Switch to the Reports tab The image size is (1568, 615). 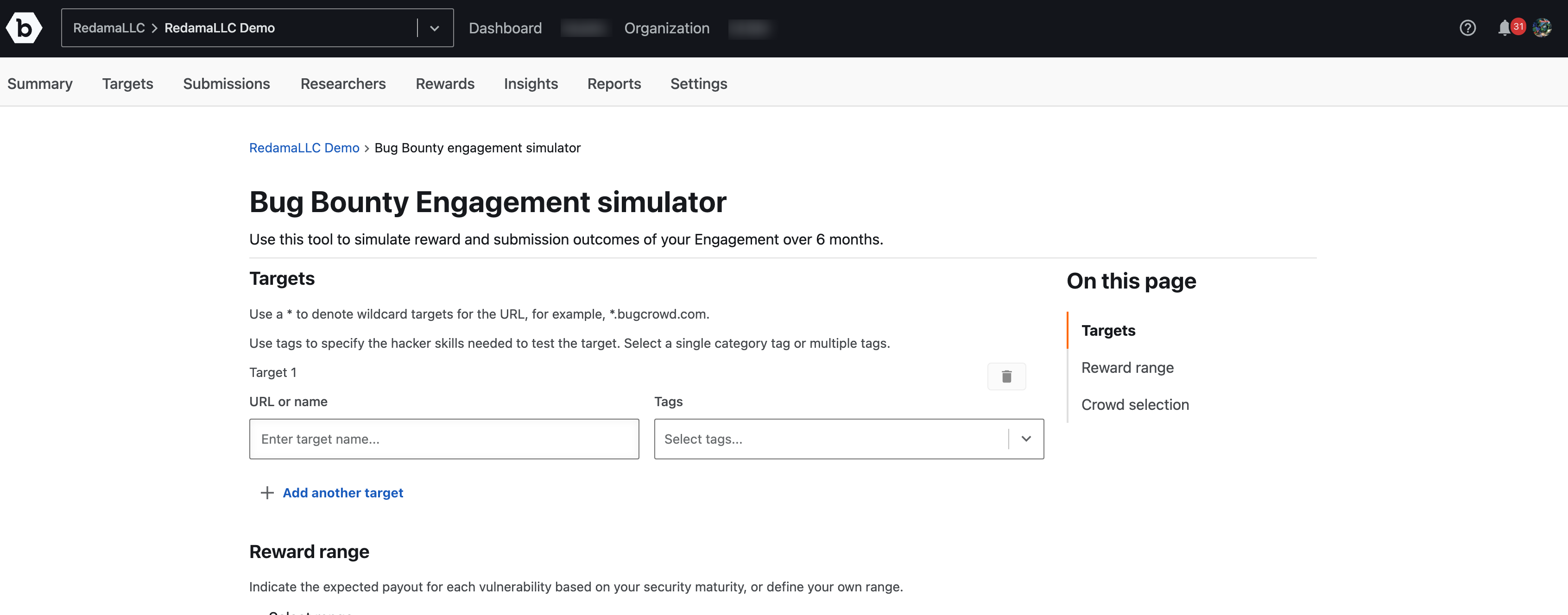614,83
